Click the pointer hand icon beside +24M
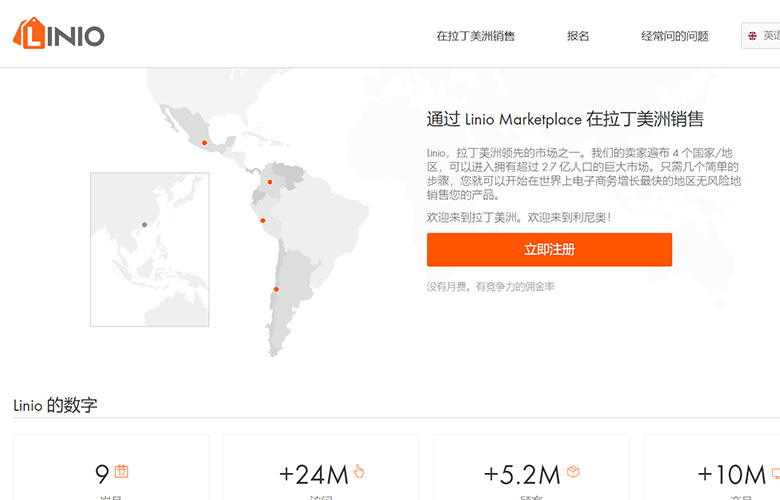Image resolution: width=780 pixels, height=500 pixels. 359,471
